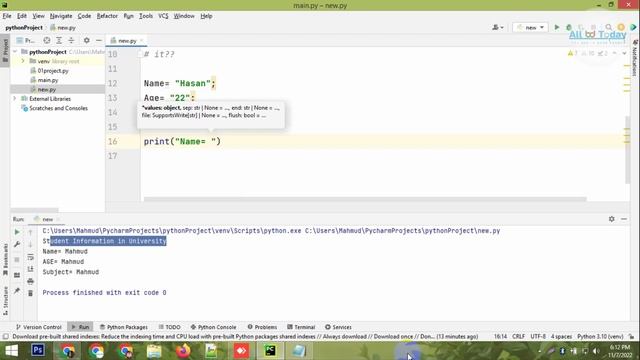This screenshot has width=640, height=360.
Task: Open Run panel settings gear
Action: [611, 219]
